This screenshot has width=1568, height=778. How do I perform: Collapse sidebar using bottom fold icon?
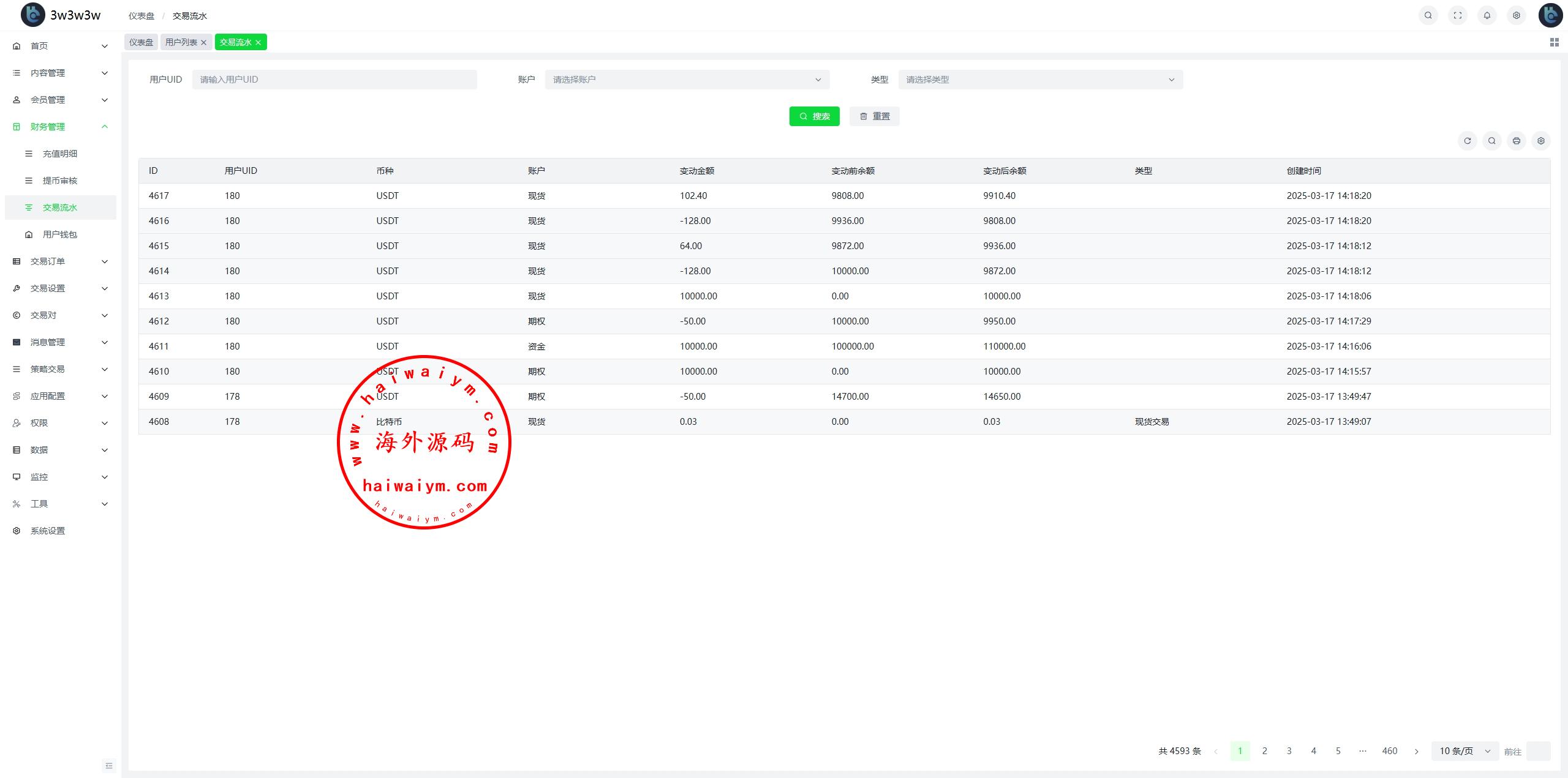tap(109, 765)
